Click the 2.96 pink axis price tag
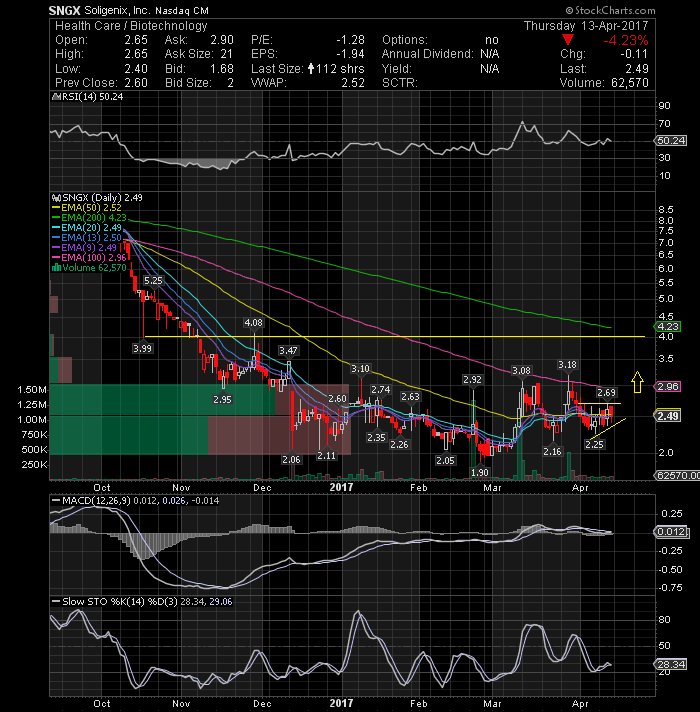 (x=668, y=386)
